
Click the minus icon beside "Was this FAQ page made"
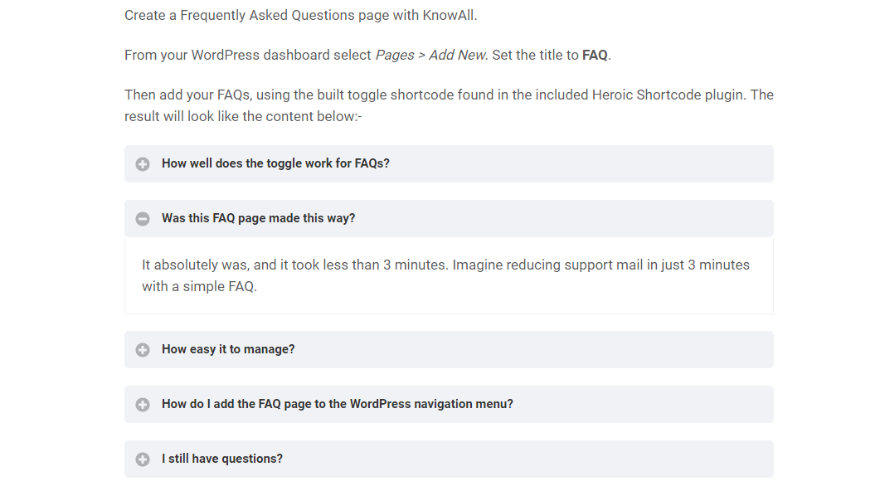click(x=143, y=218)
